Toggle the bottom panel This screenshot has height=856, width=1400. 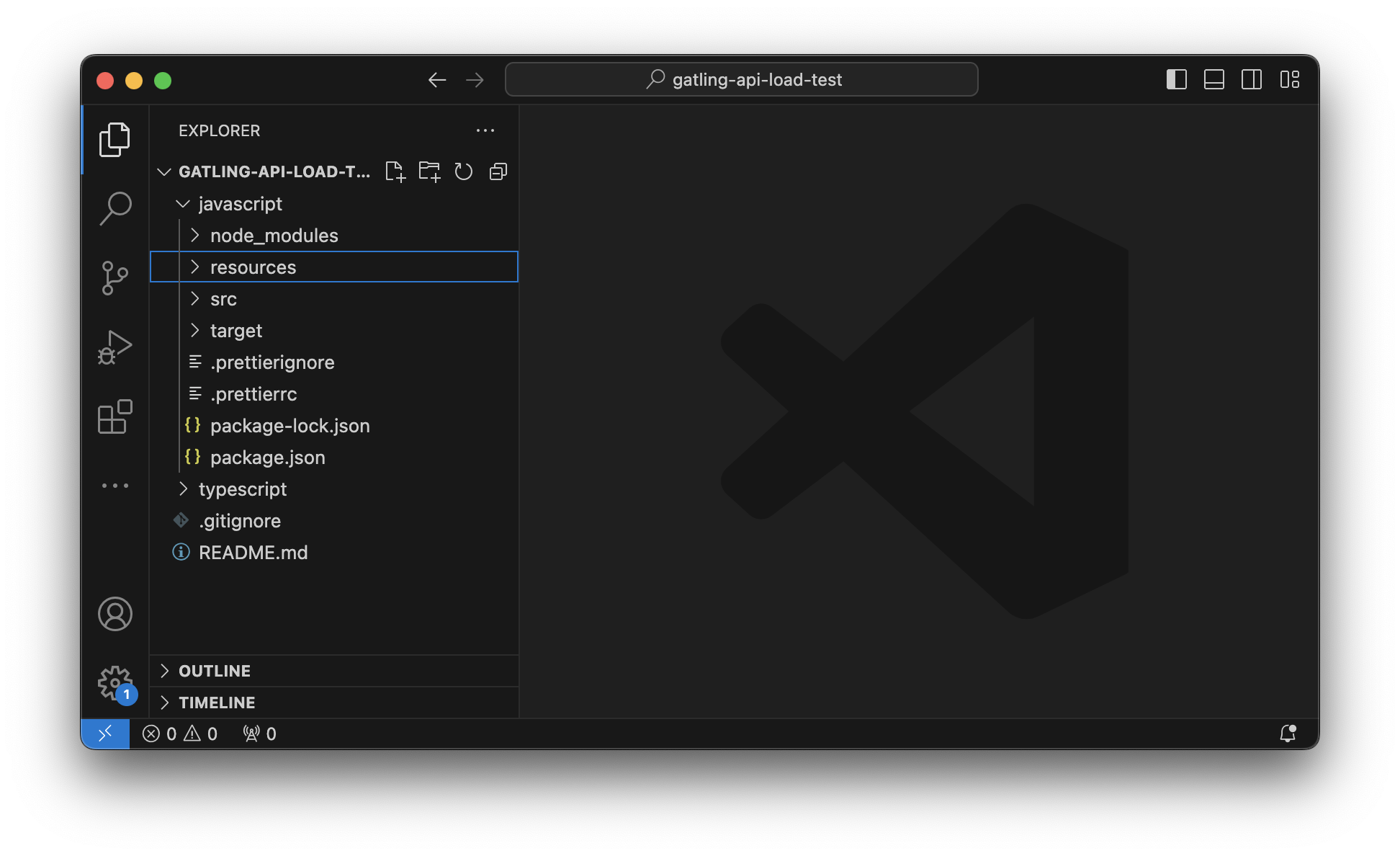[1214, 79]
